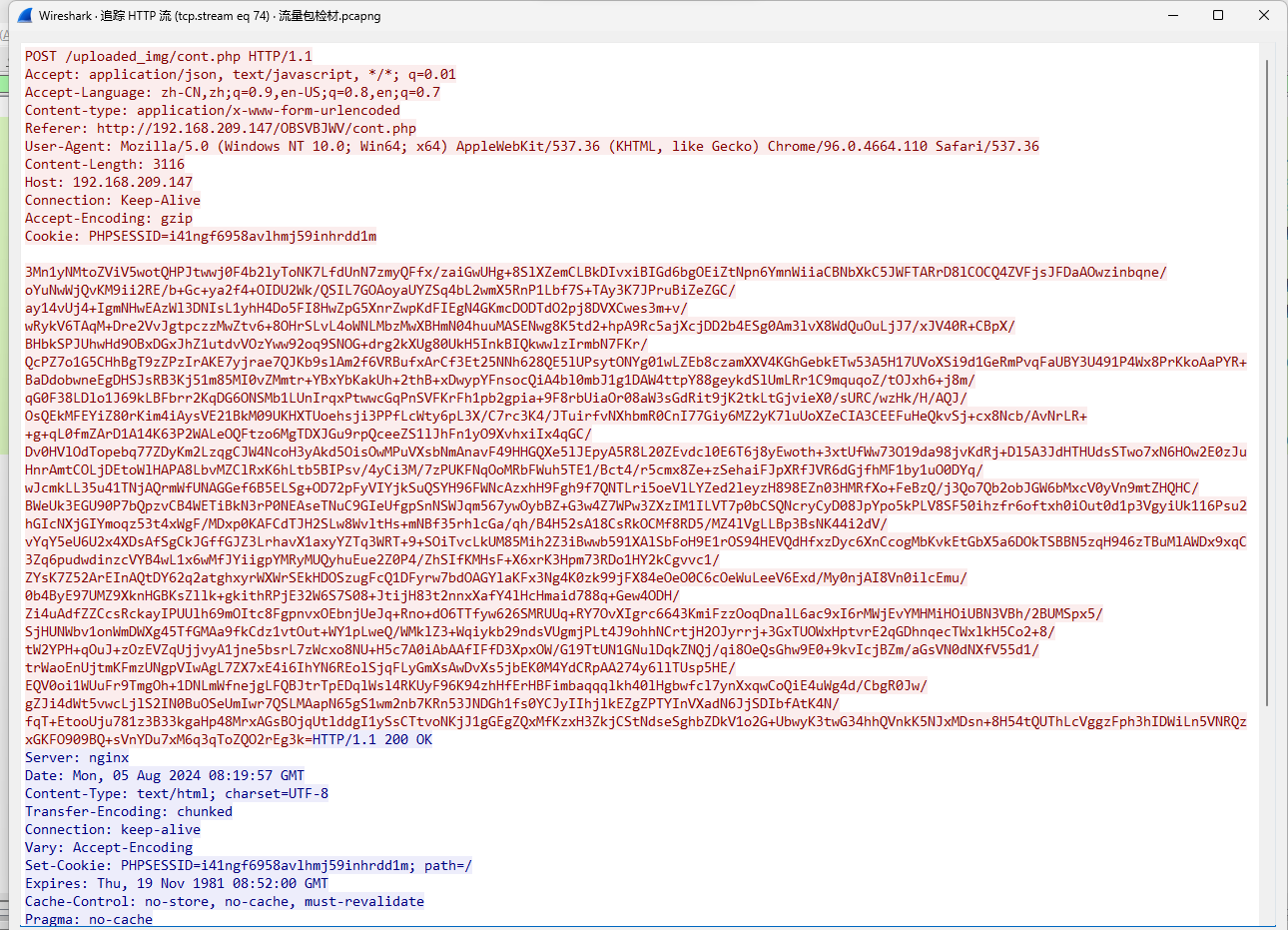Click the body line starting ZYsK7Z52ArEInAQtDY62
Screen dimensions: 1288x930
coord(496,577)
